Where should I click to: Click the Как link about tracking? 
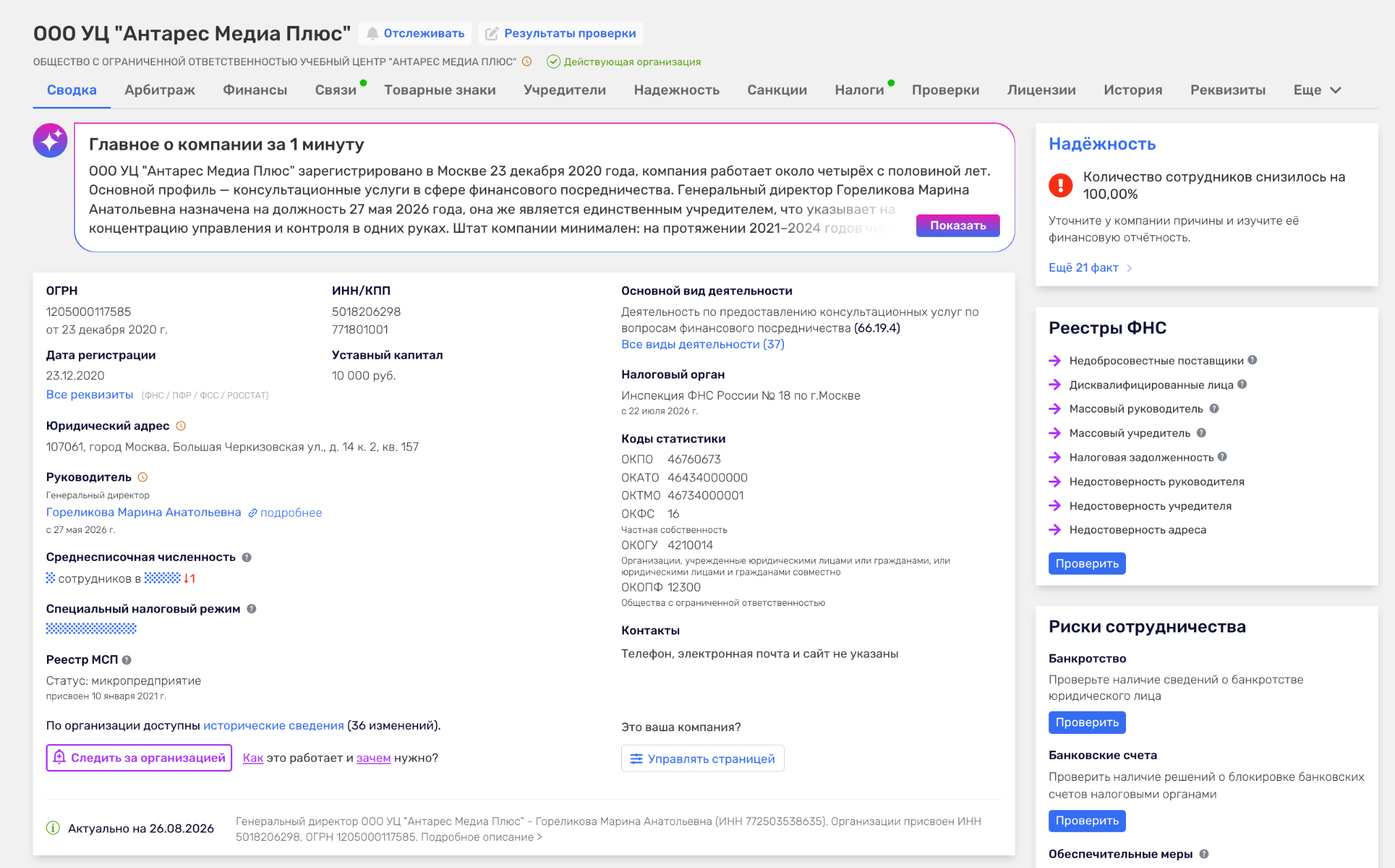pos(253,758)
